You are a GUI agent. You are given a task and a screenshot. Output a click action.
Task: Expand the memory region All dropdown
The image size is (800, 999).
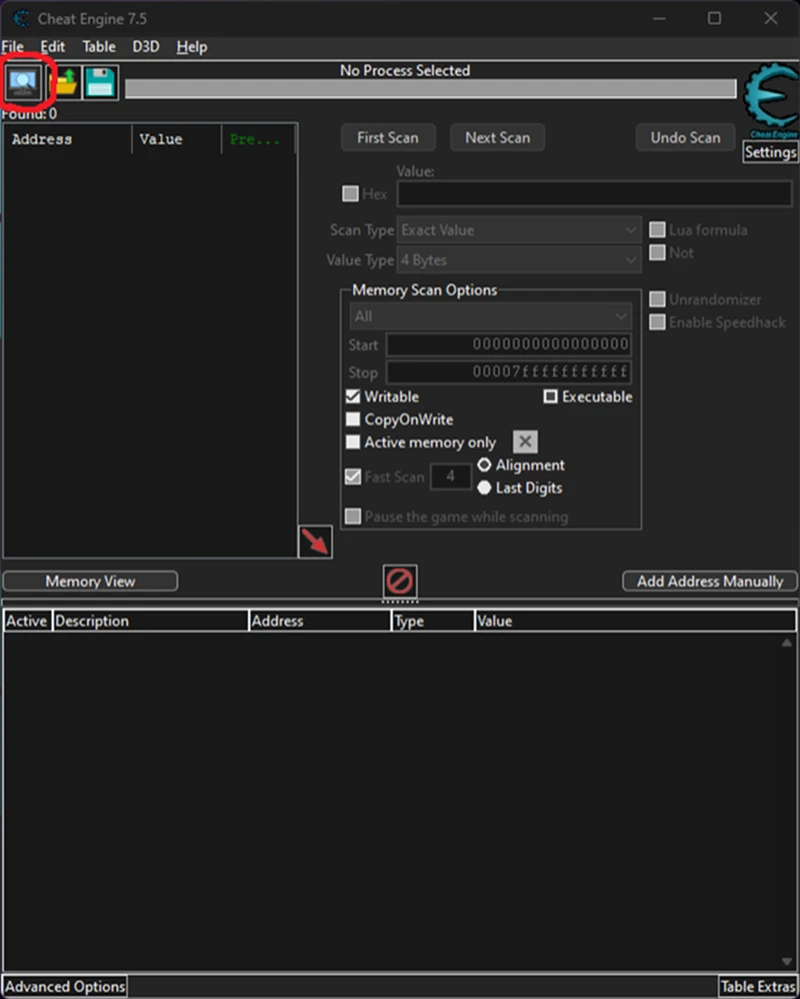[490, 317]
